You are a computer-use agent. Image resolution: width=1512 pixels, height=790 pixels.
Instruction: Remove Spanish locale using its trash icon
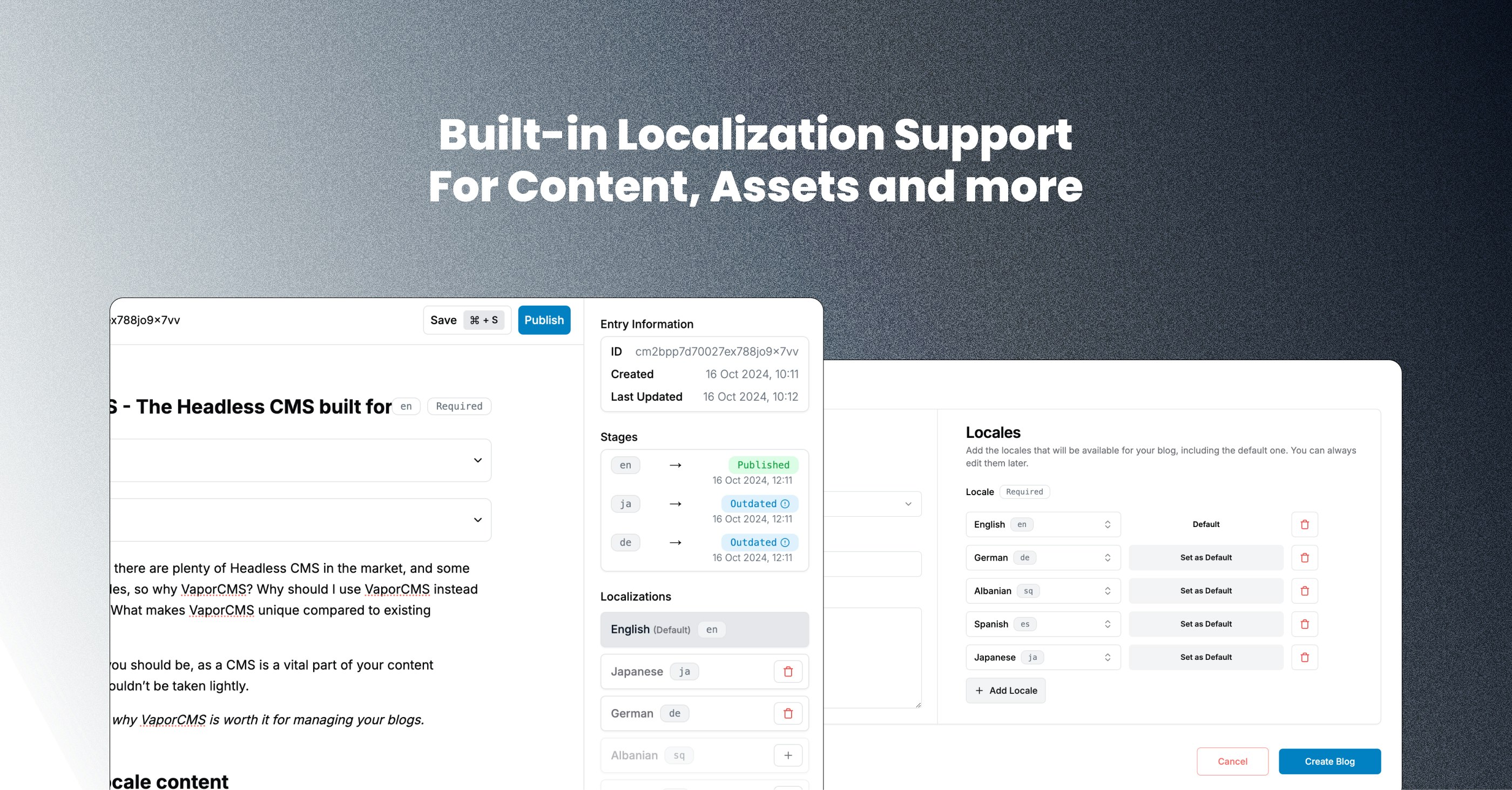(1304, 624)
